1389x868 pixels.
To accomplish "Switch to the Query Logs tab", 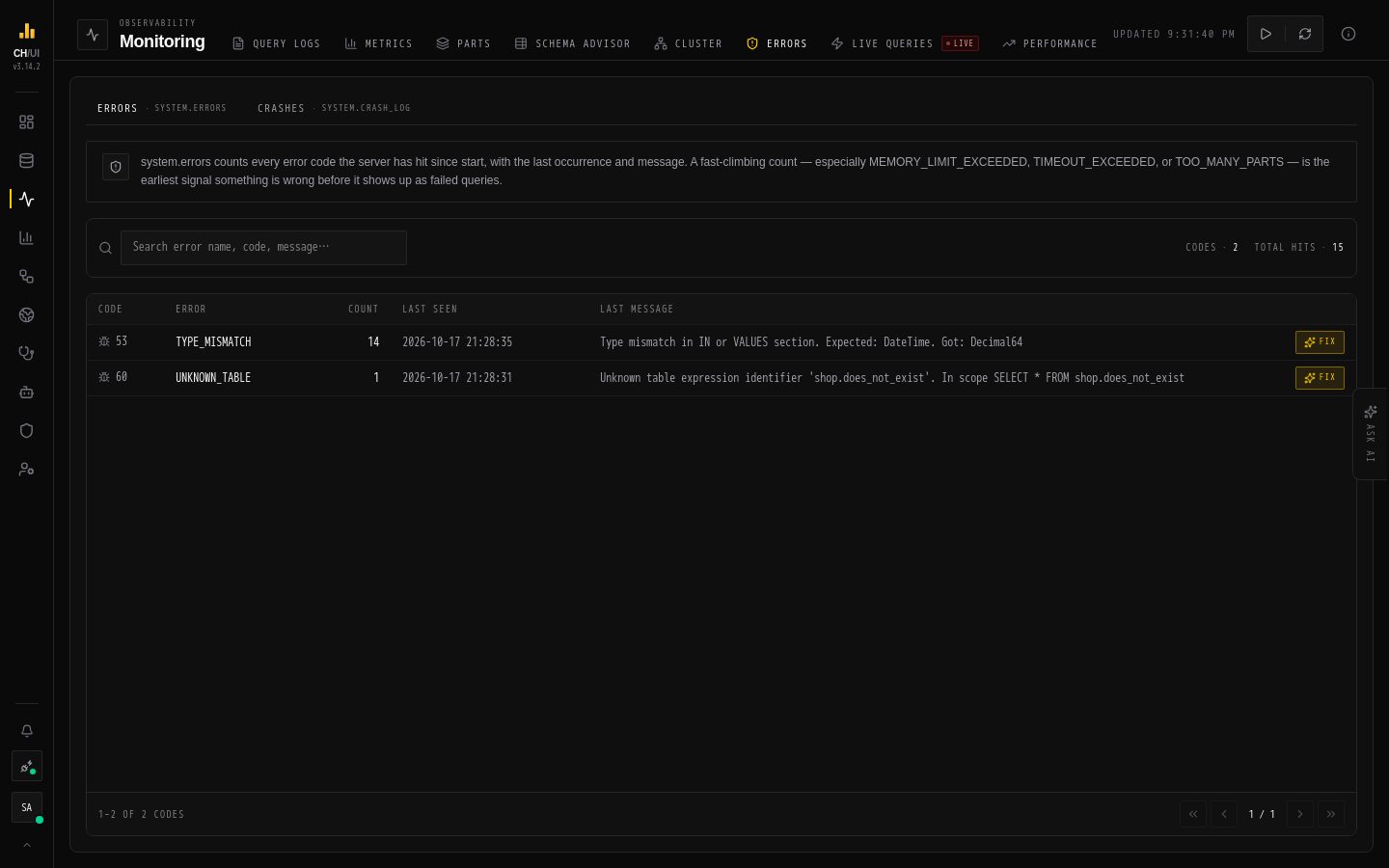I will tap(276, 43).
